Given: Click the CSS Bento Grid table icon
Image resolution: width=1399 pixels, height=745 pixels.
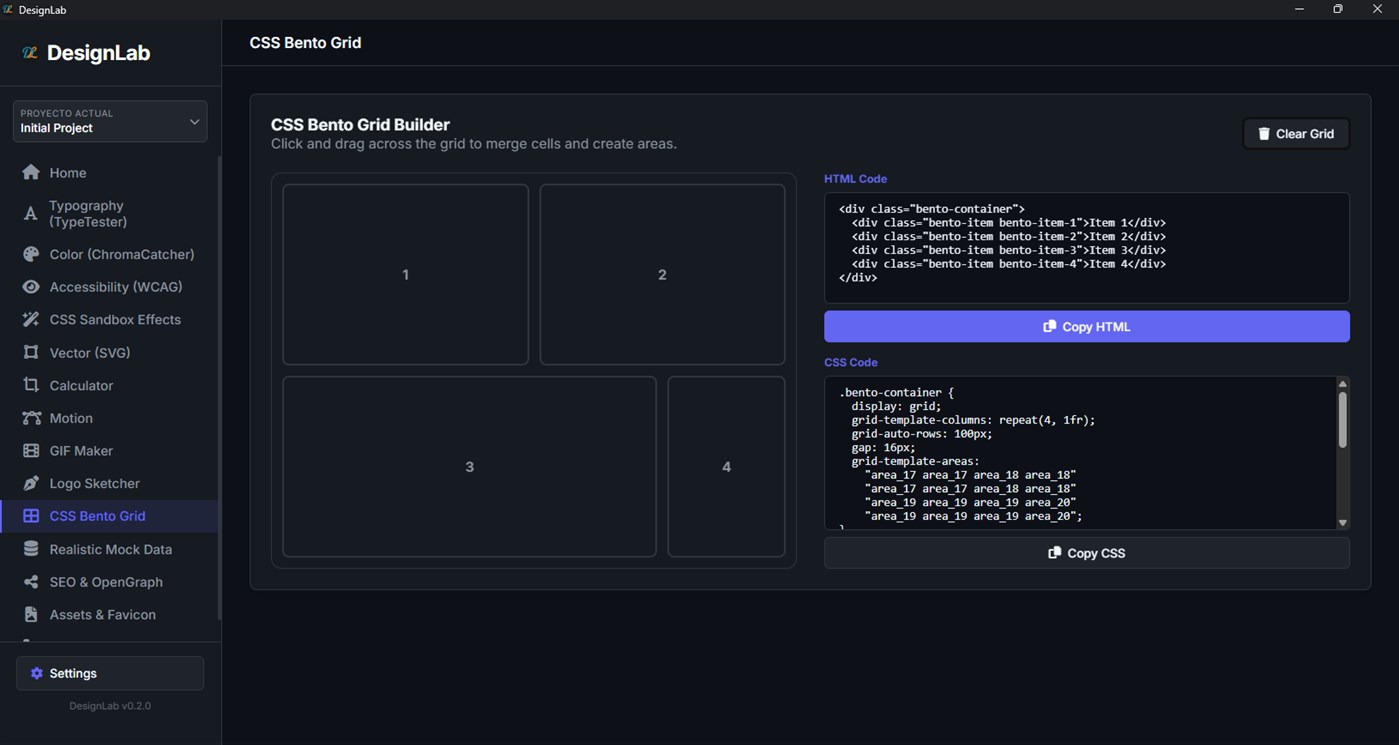Looking at the screenshot, I should [31, 516].
